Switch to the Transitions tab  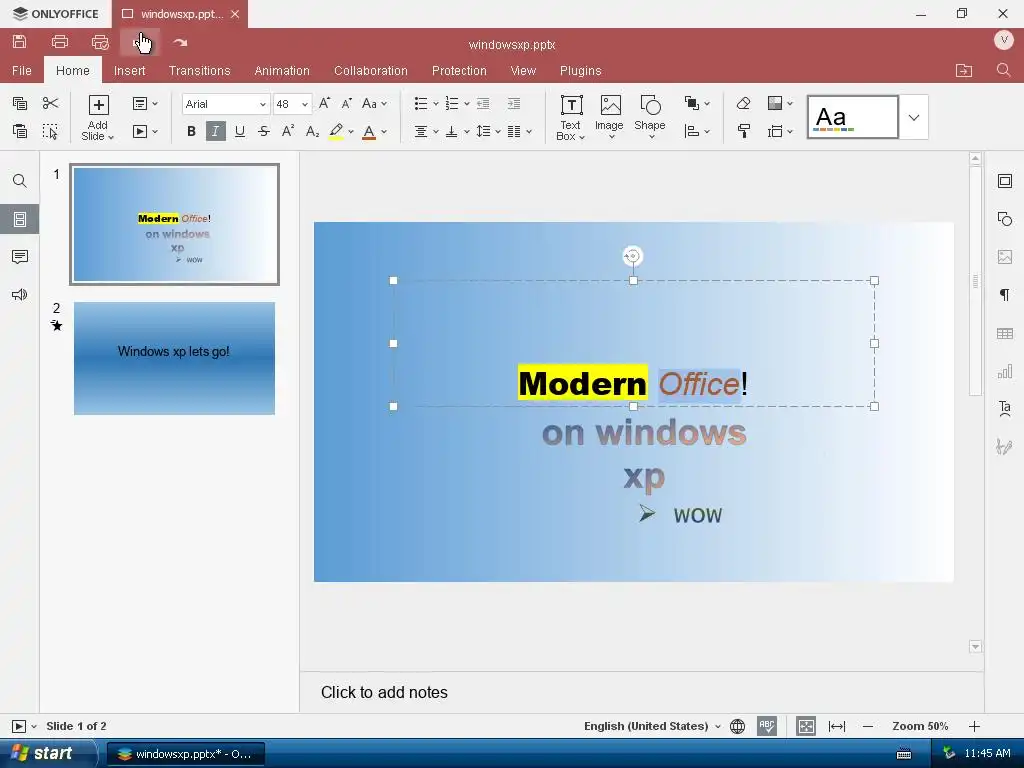coord(199,71)
